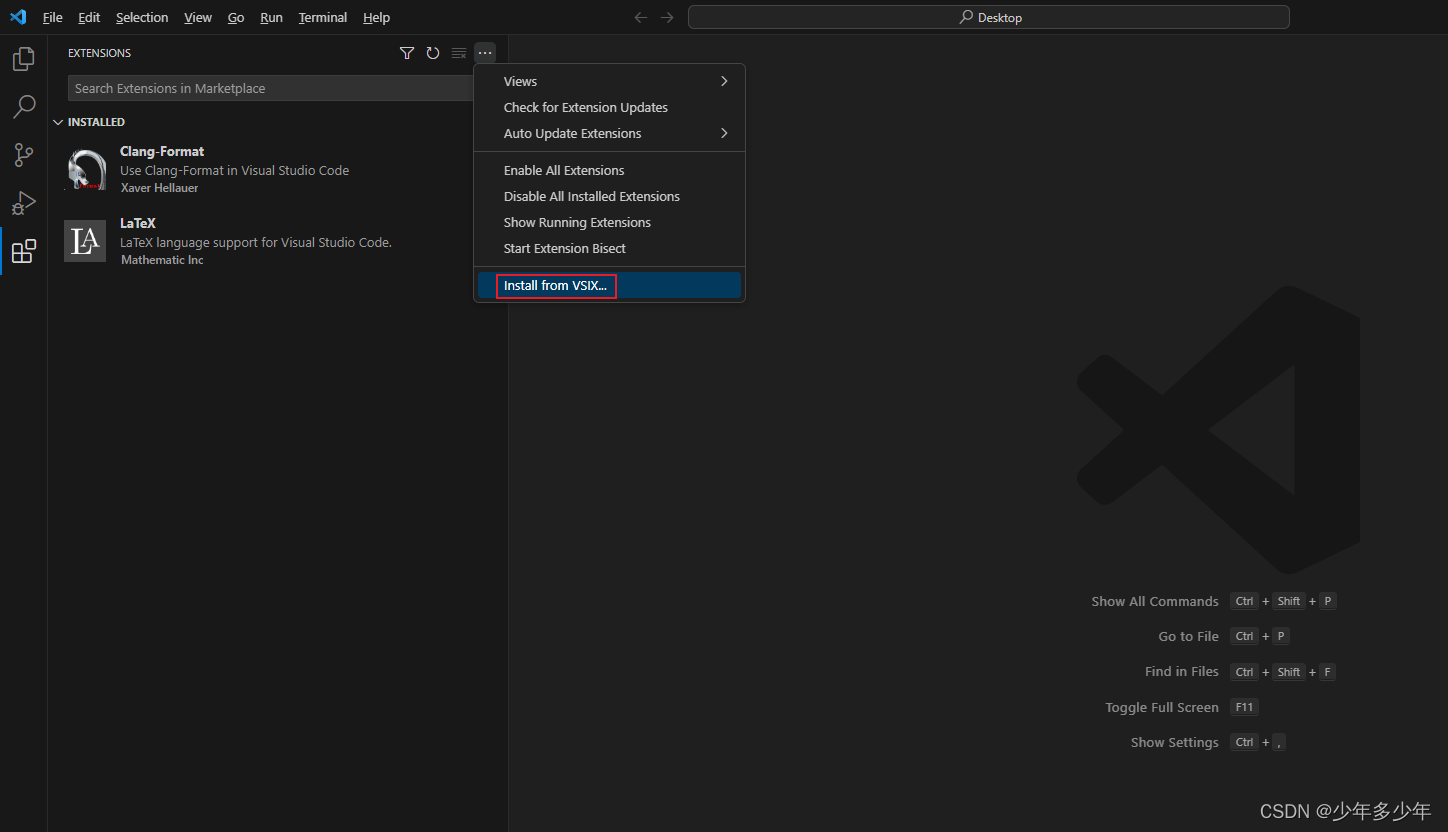Choose Check for Extension Updates
Viewport: 1448px width, 832px height.
(609, 107)
